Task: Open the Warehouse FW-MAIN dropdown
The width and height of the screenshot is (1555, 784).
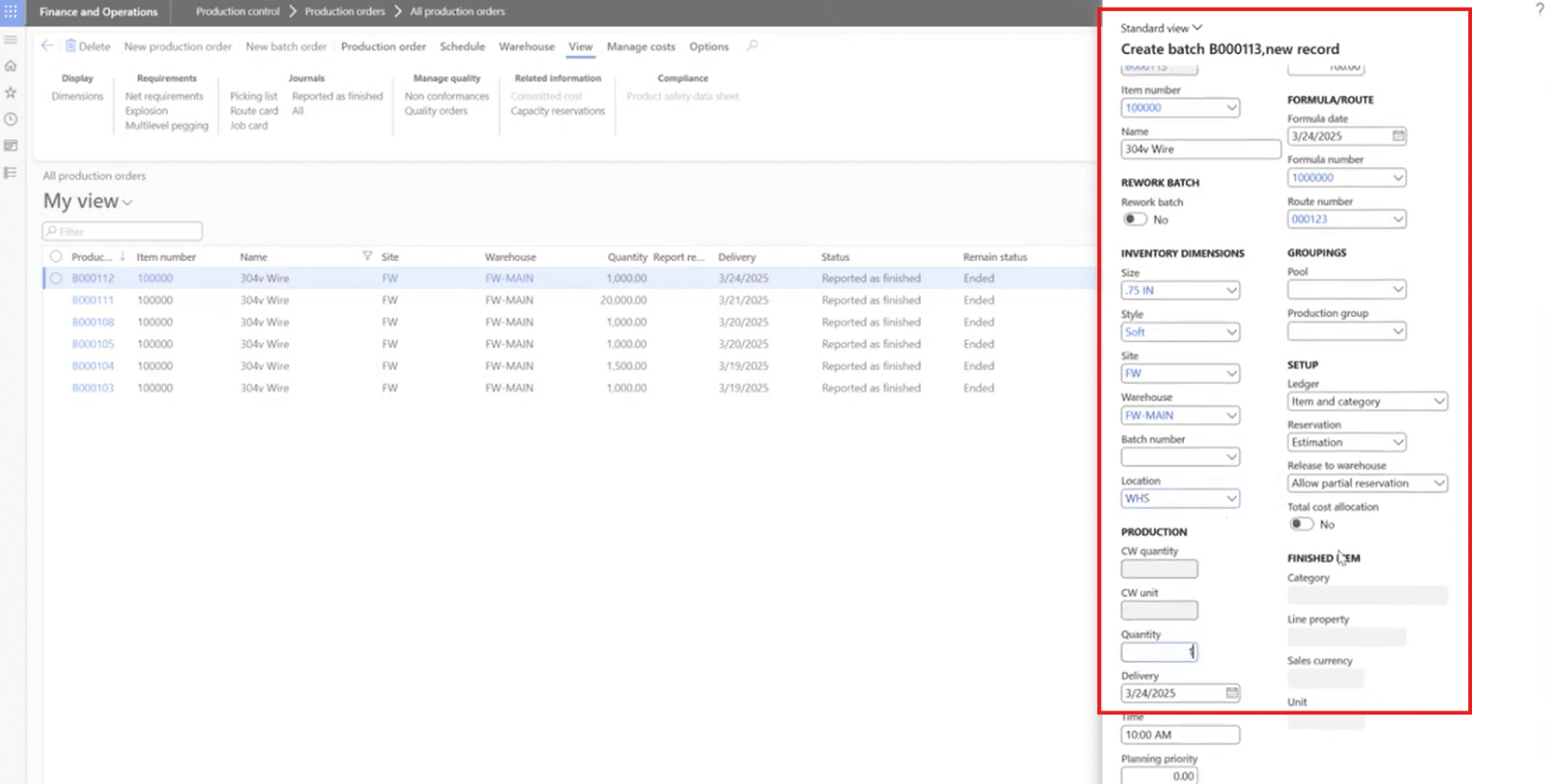Action: coord(1232,416)
